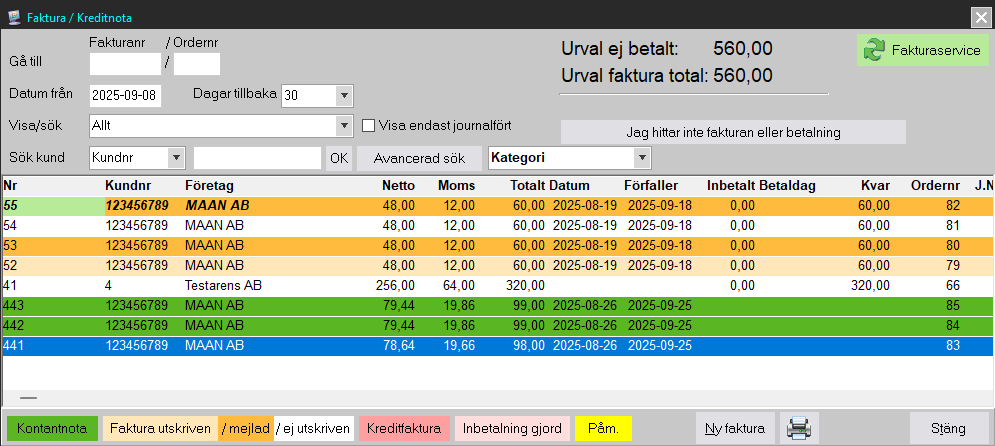Click the Inbetalning gjord legend swatch
995x446 pixels.
pyautogui.click(x=512, y=428)
